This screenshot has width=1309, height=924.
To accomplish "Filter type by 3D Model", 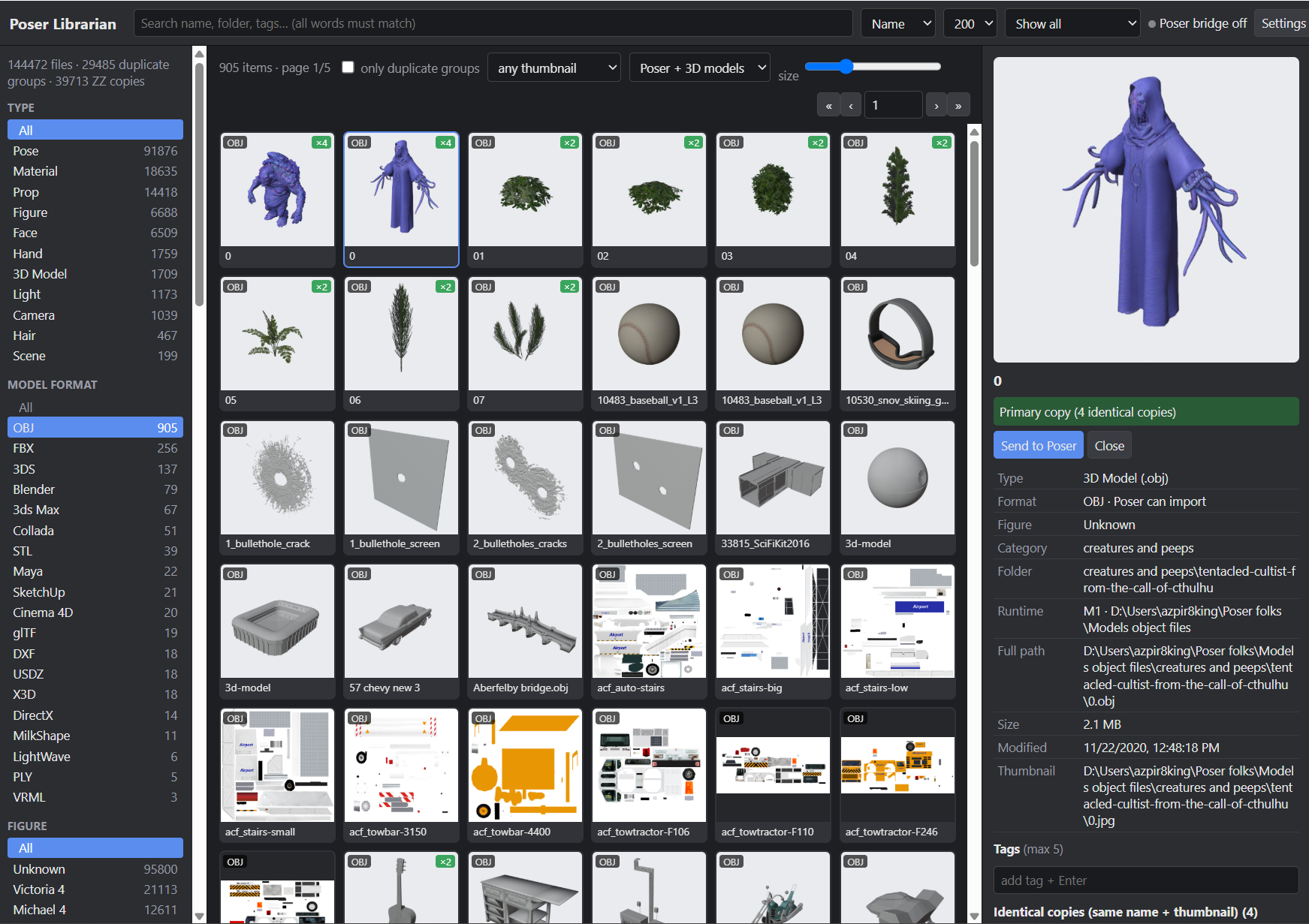I will (95, 274).
